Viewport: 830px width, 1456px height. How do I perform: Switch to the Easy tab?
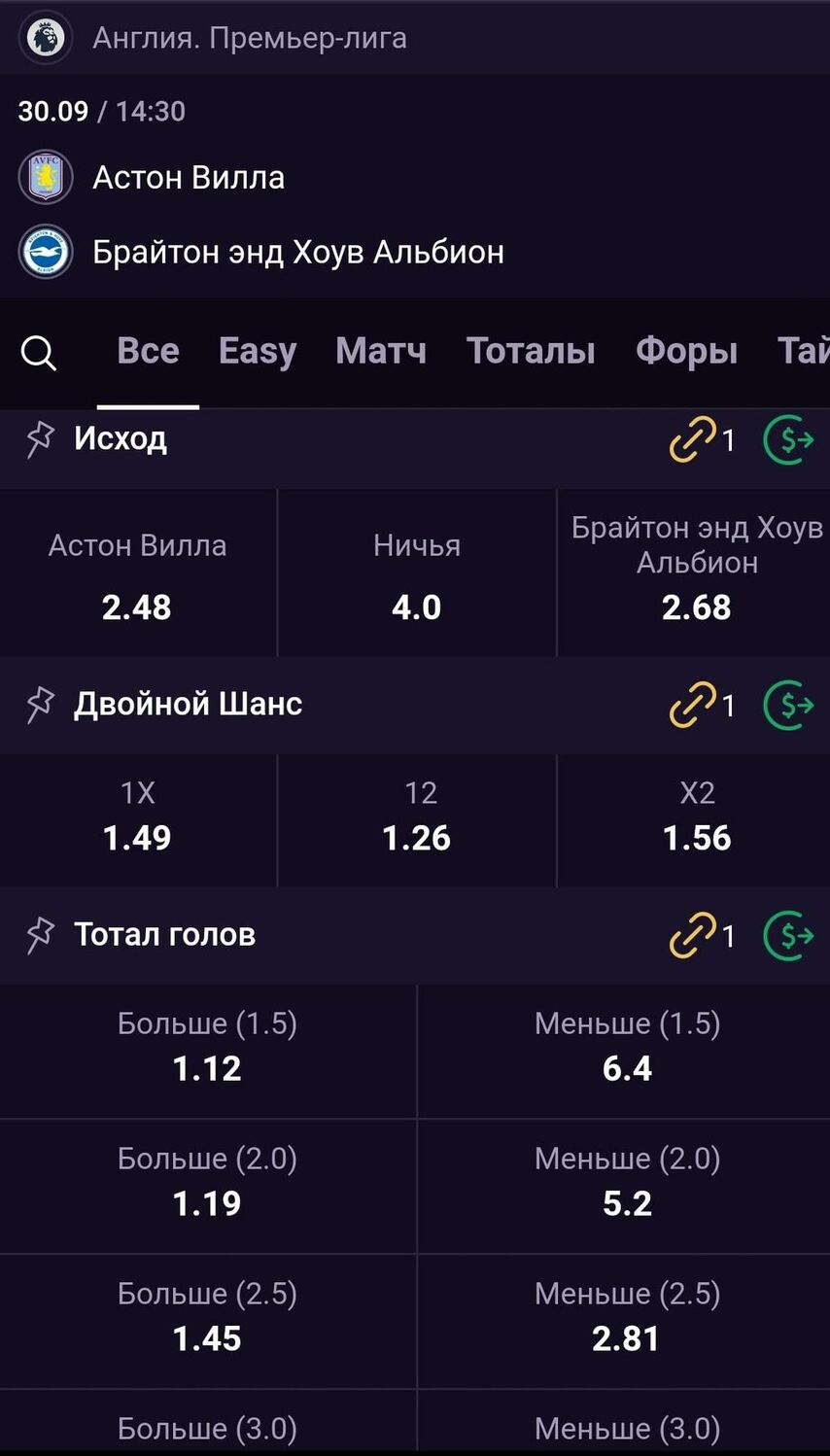258,351
